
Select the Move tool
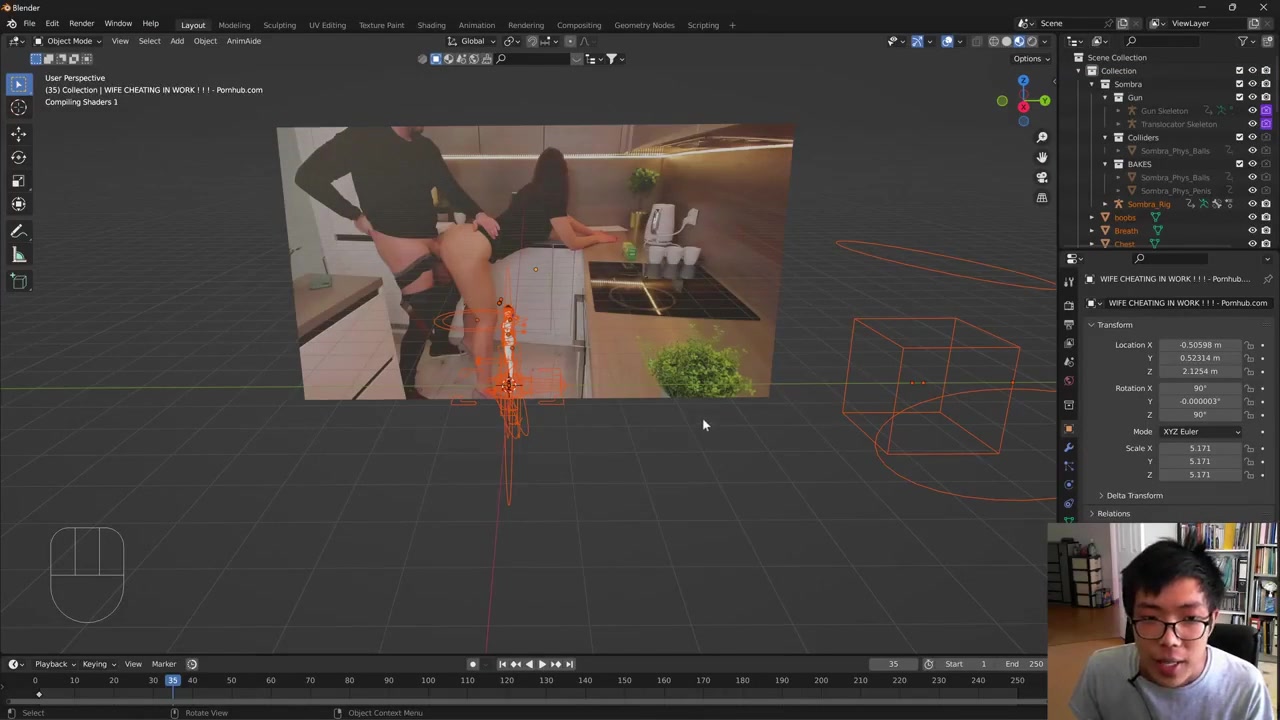coord(18,133)
